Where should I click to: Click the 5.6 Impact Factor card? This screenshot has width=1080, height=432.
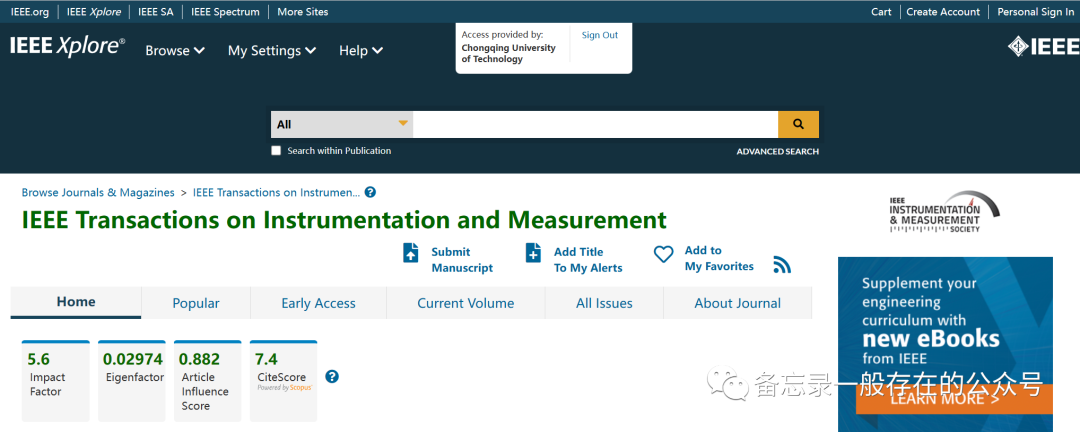[56, 380]
